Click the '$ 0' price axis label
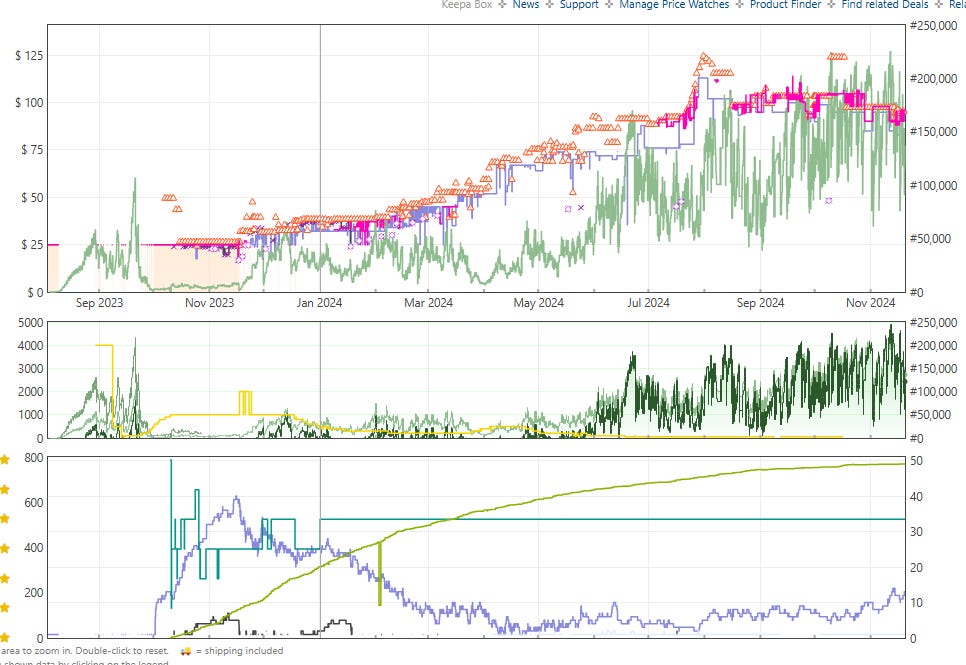 [35, 292]
